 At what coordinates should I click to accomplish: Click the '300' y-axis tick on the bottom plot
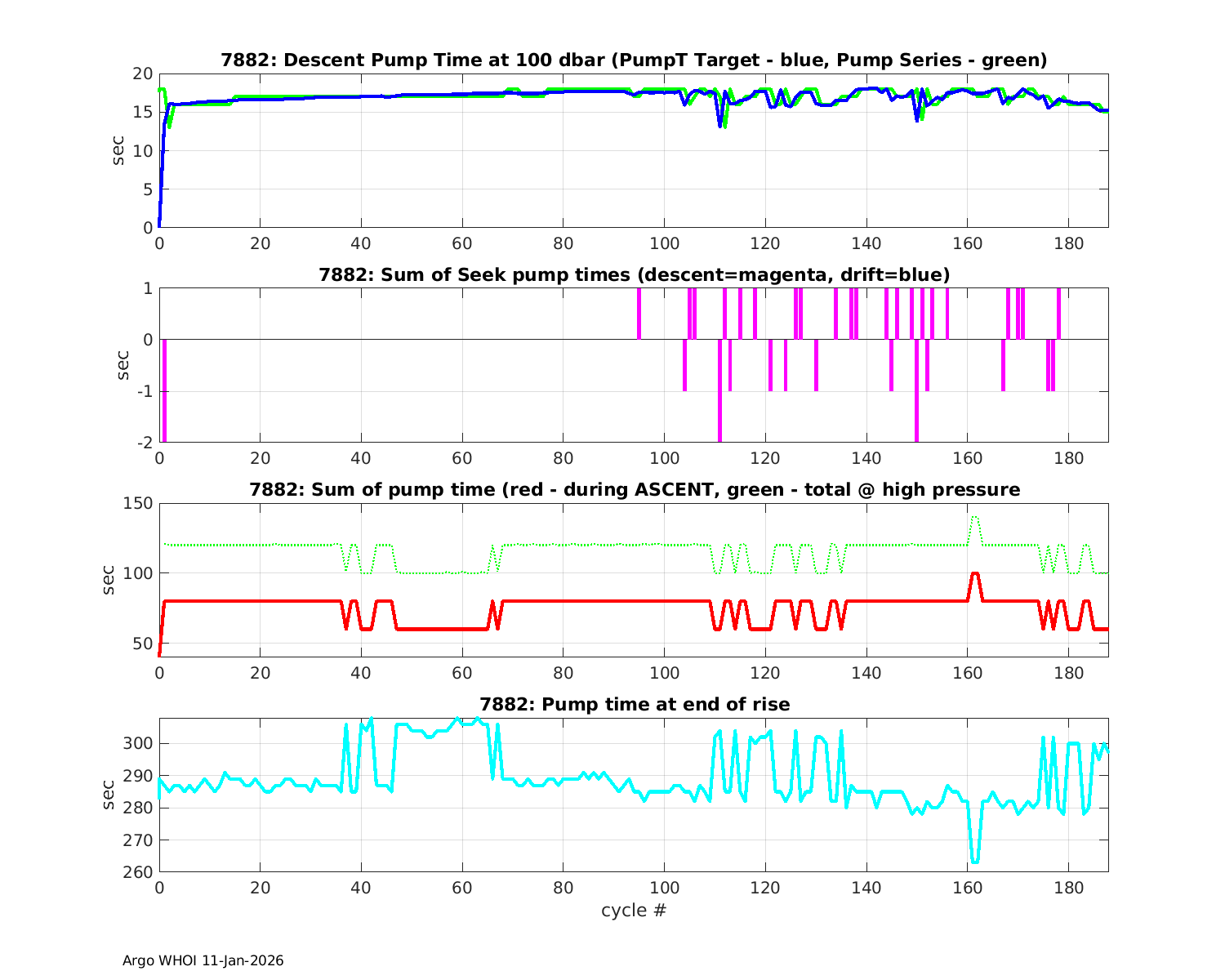coord(139,744)
